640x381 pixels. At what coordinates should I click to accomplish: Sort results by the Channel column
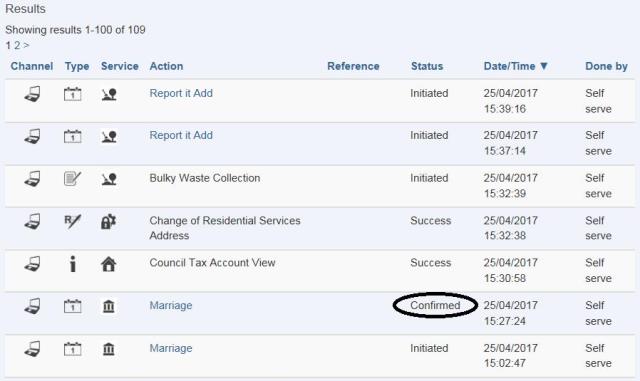(x=32, y=66)
